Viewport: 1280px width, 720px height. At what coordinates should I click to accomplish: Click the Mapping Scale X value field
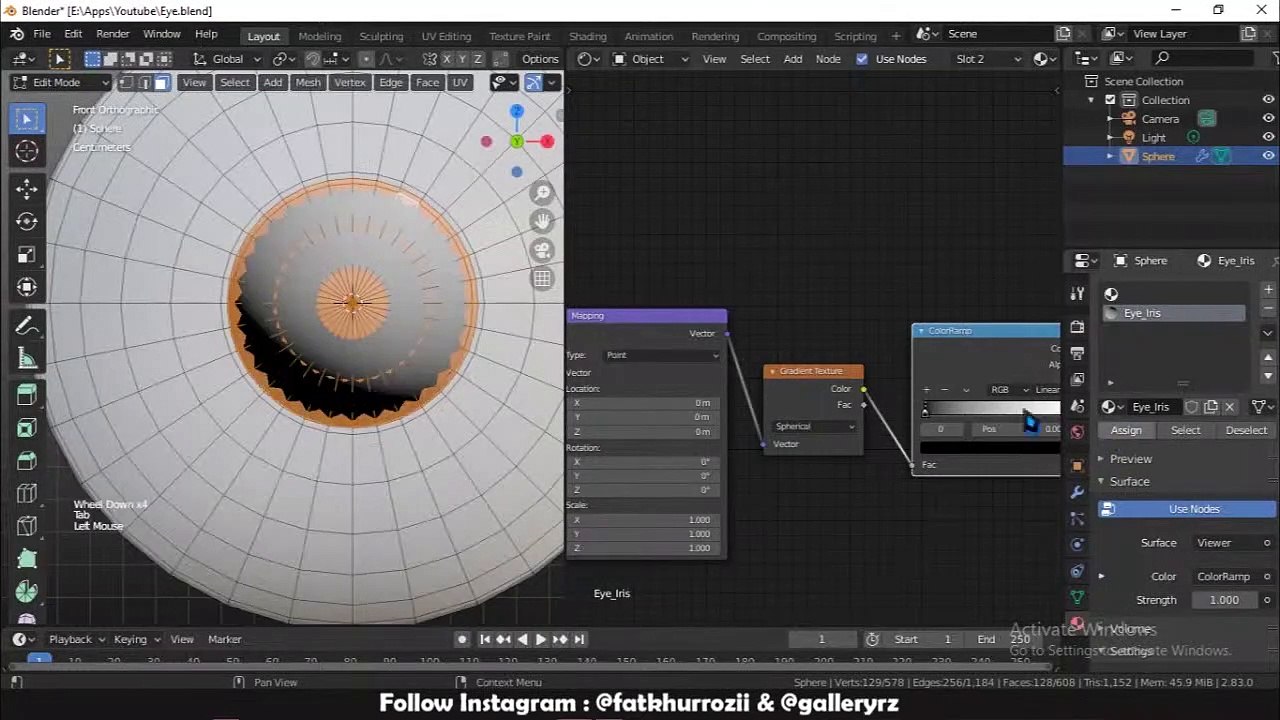coord(644,520)
